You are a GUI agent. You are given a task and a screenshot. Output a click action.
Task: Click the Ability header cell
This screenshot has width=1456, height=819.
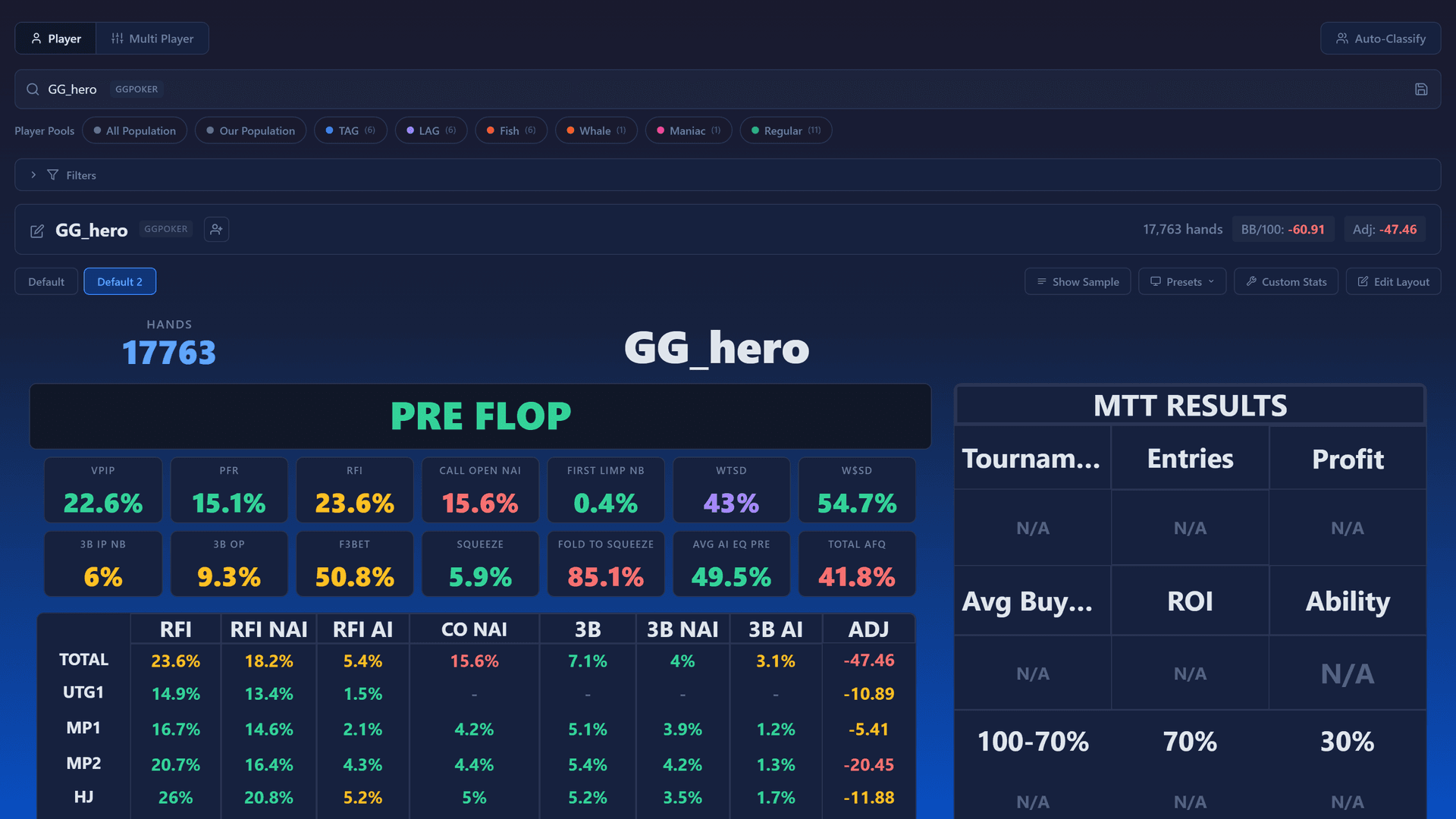1348,601
